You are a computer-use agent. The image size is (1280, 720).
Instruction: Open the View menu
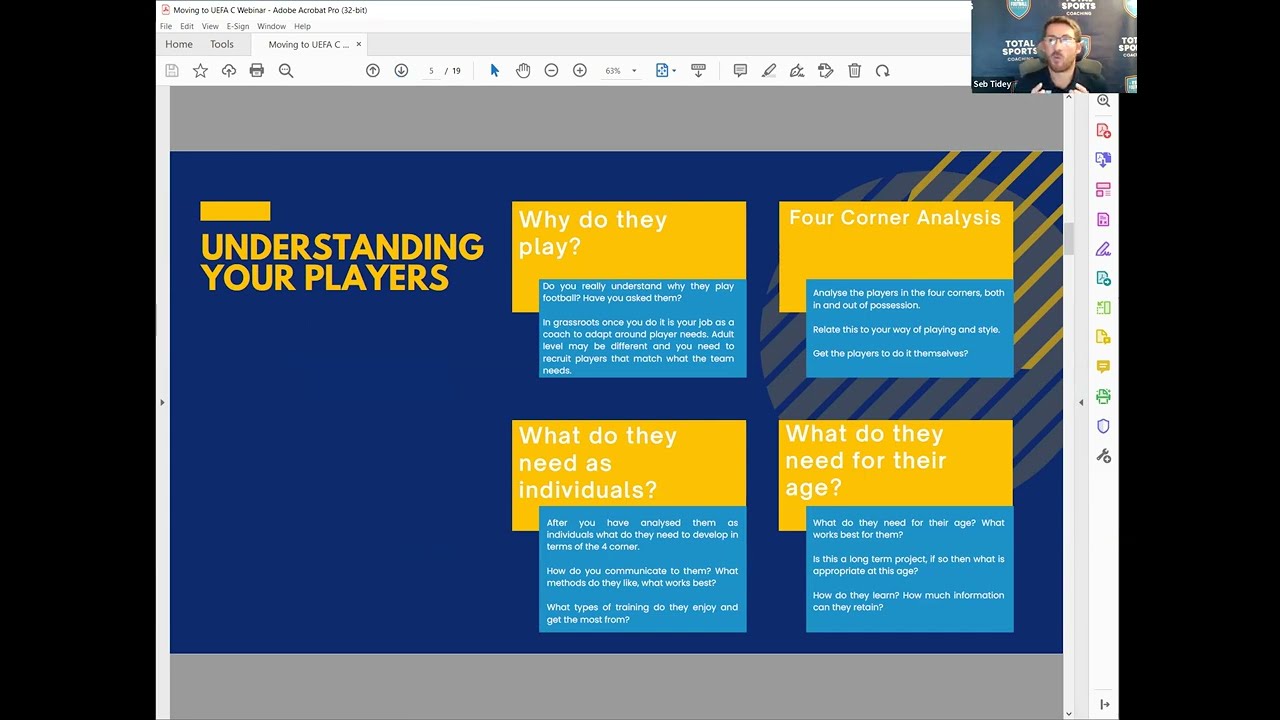tap(210, 27)
